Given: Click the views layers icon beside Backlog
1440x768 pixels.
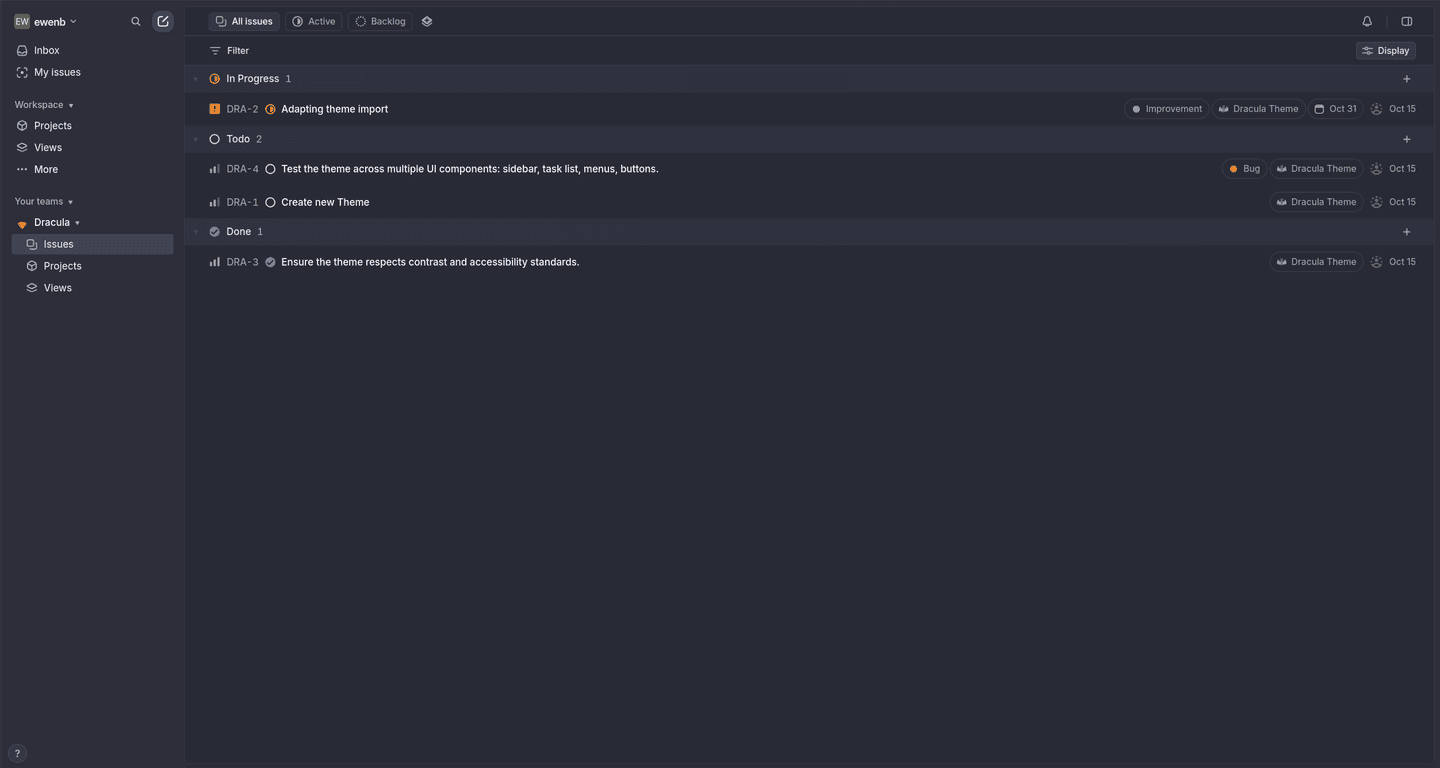Looking at the screenshot, I should (427, 21).
